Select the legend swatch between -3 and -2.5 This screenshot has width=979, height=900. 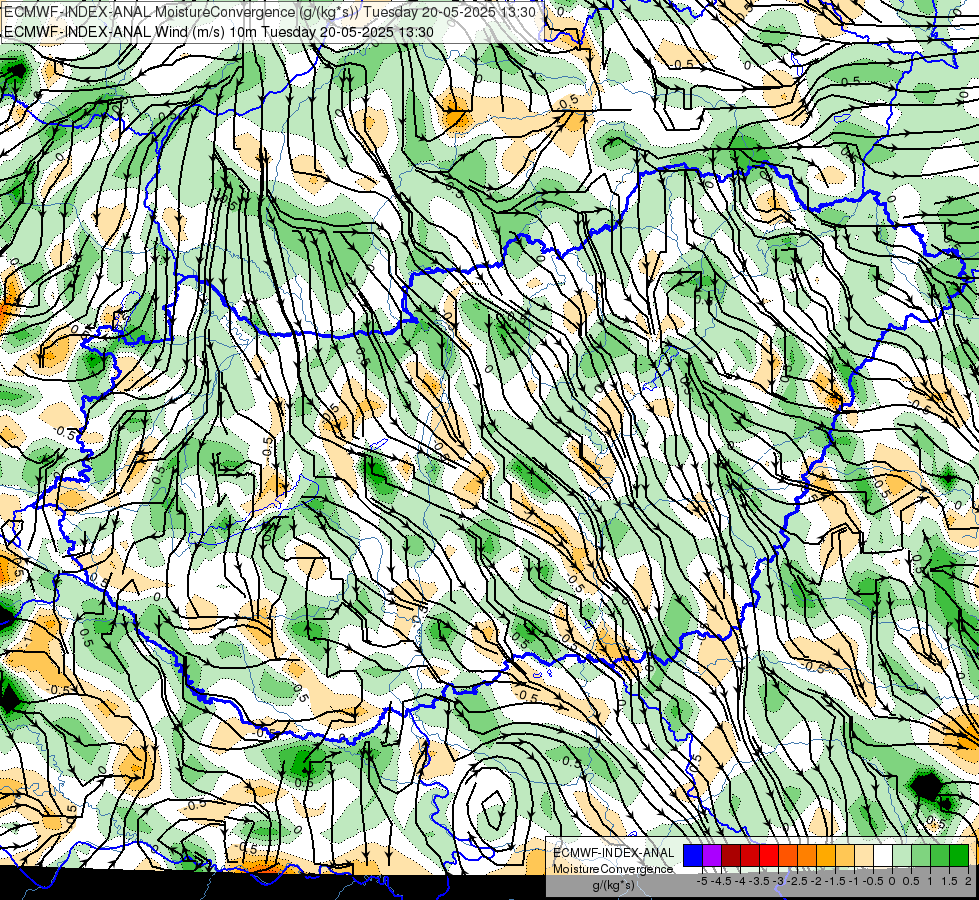(x=788, y=856)
